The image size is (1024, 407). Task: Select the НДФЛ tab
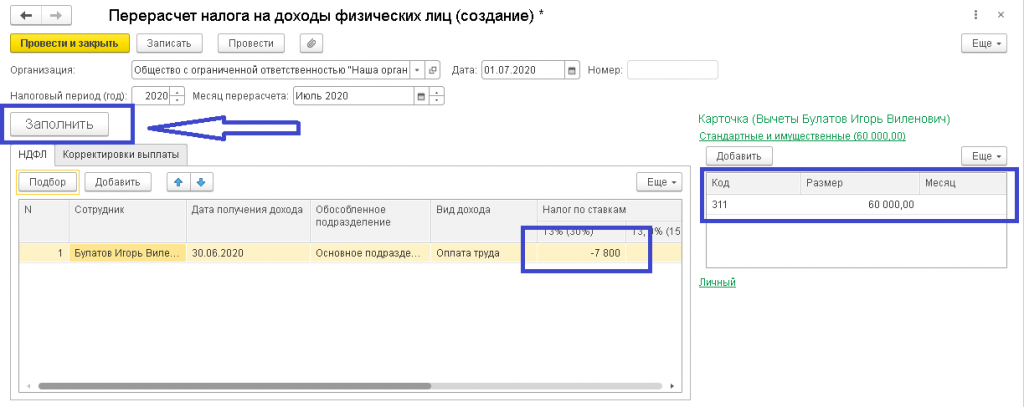tap(32, 154)
